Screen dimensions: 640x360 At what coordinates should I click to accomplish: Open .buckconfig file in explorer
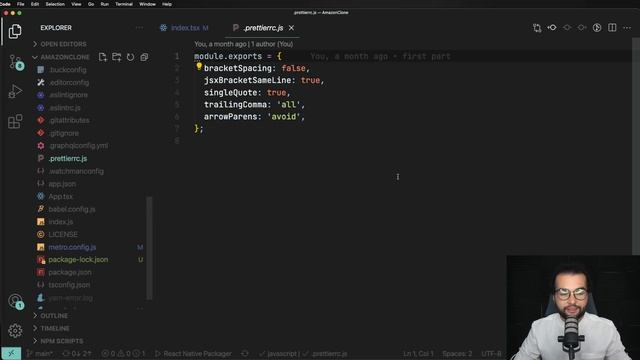(x=67, y=70)
